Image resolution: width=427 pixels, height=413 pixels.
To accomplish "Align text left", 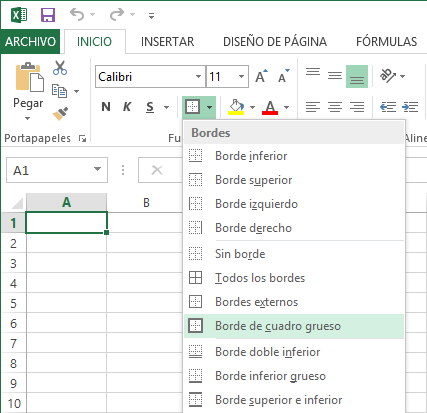I will tap(313, 107).
